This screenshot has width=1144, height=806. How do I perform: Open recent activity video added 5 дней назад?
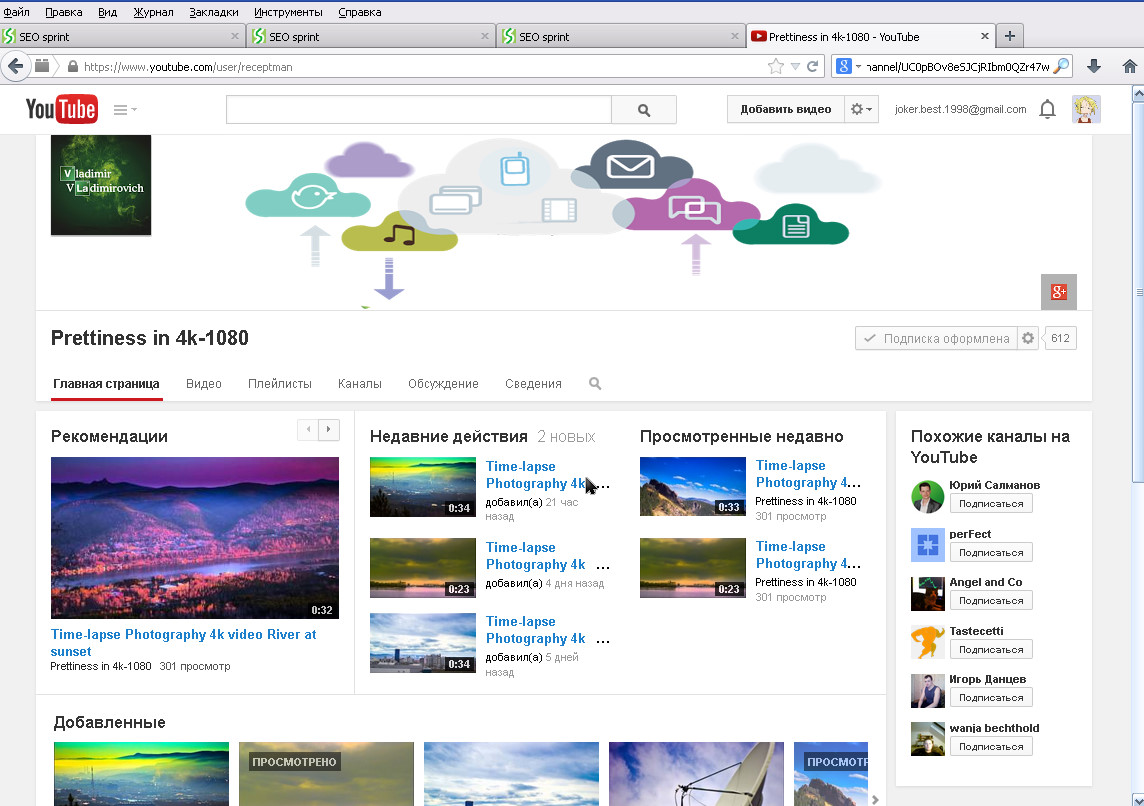(x=422, y=643)
